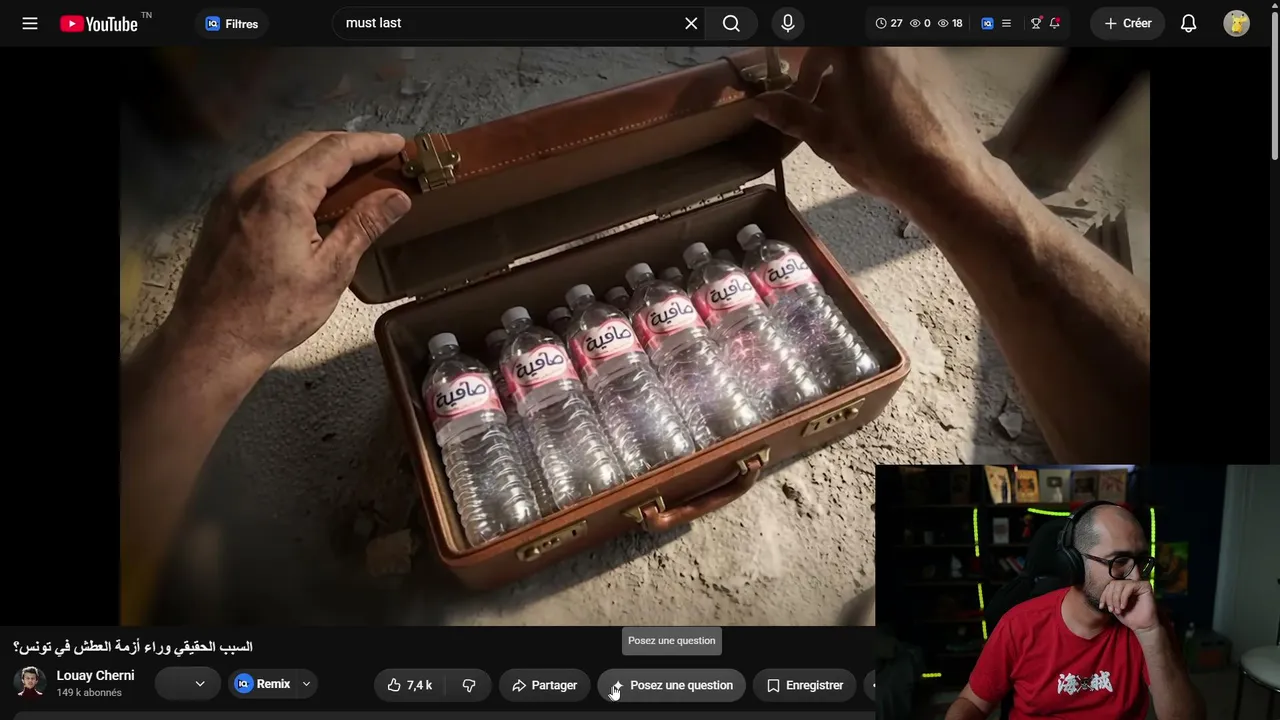Visit the Louay Cherni channel name link
Screen dimensions: 1280x720
(95, 675)
